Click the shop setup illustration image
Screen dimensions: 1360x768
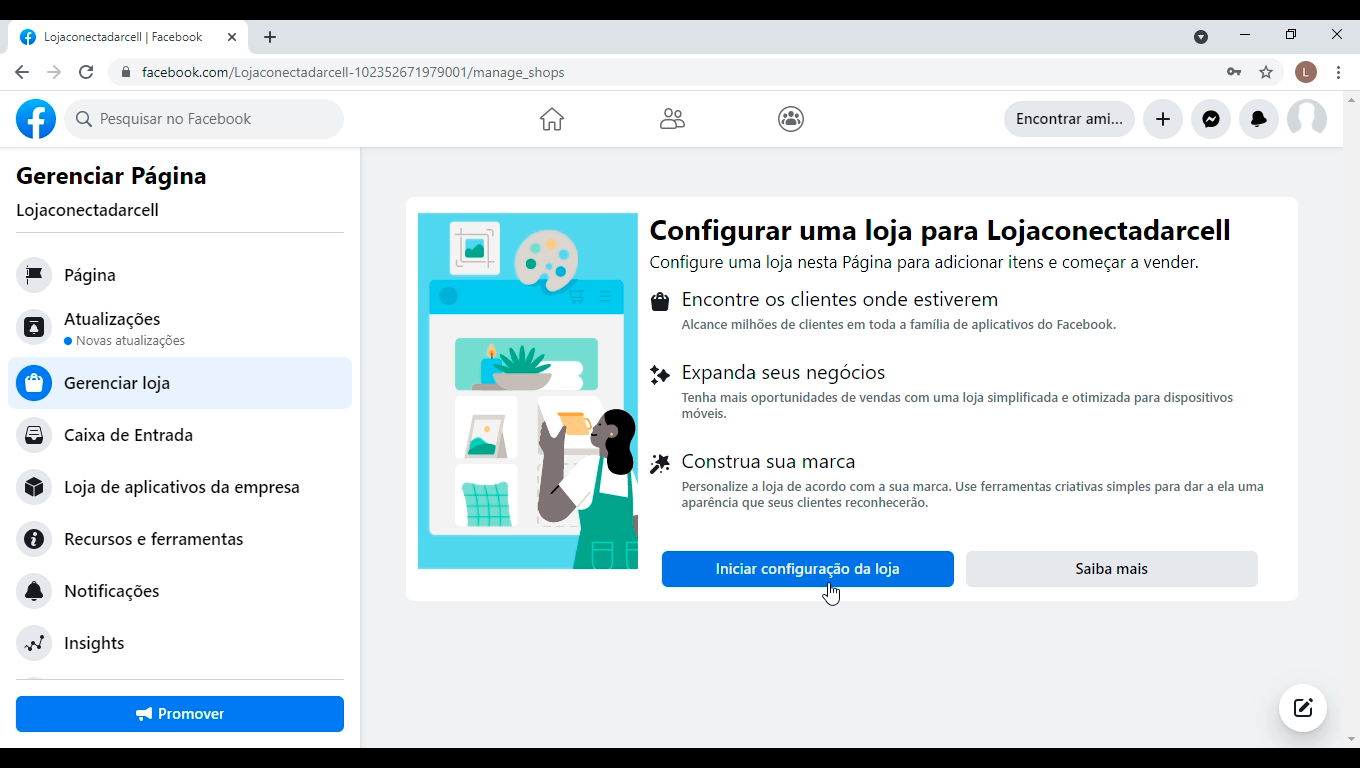click(528, 391)
